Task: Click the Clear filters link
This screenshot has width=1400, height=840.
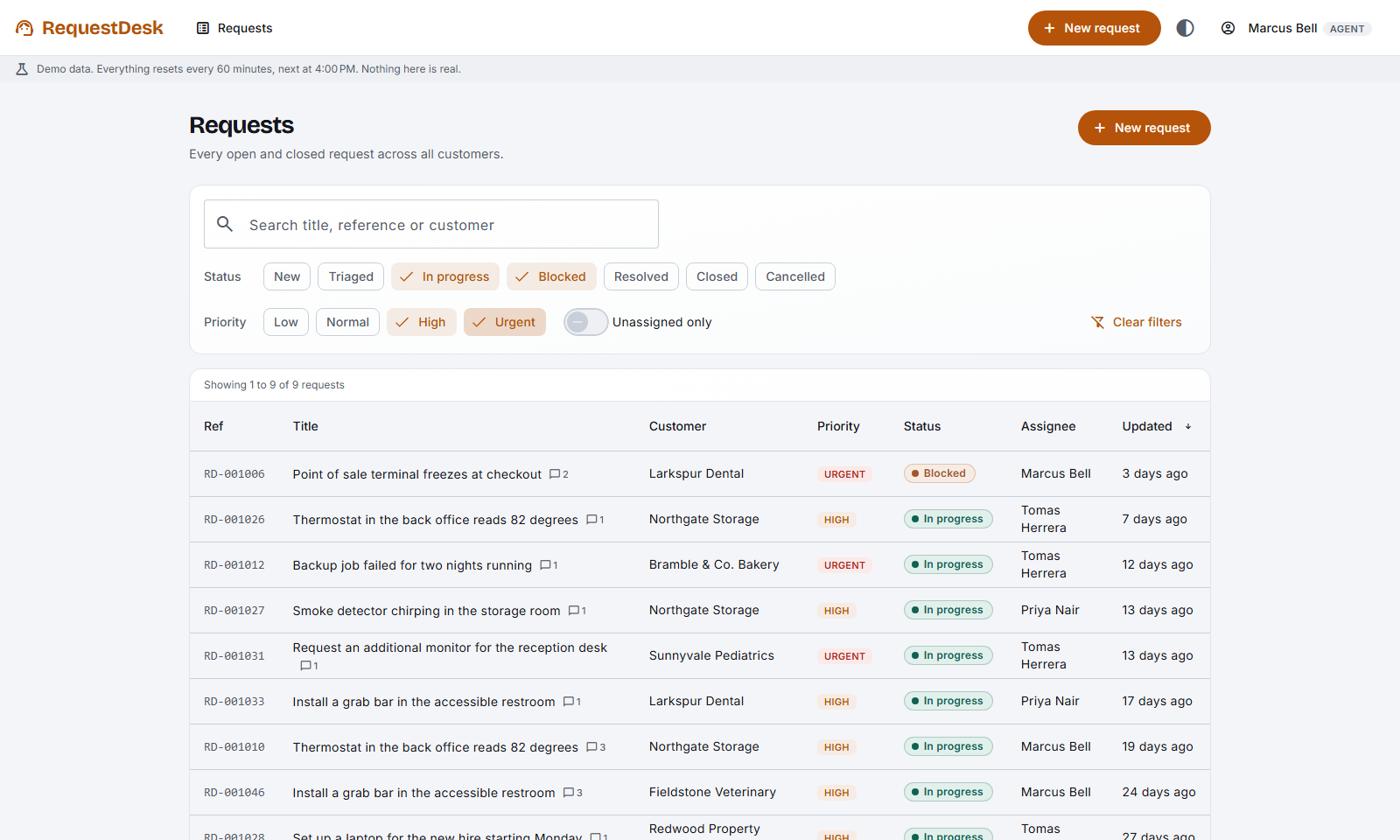Action: click(1137, 322)
